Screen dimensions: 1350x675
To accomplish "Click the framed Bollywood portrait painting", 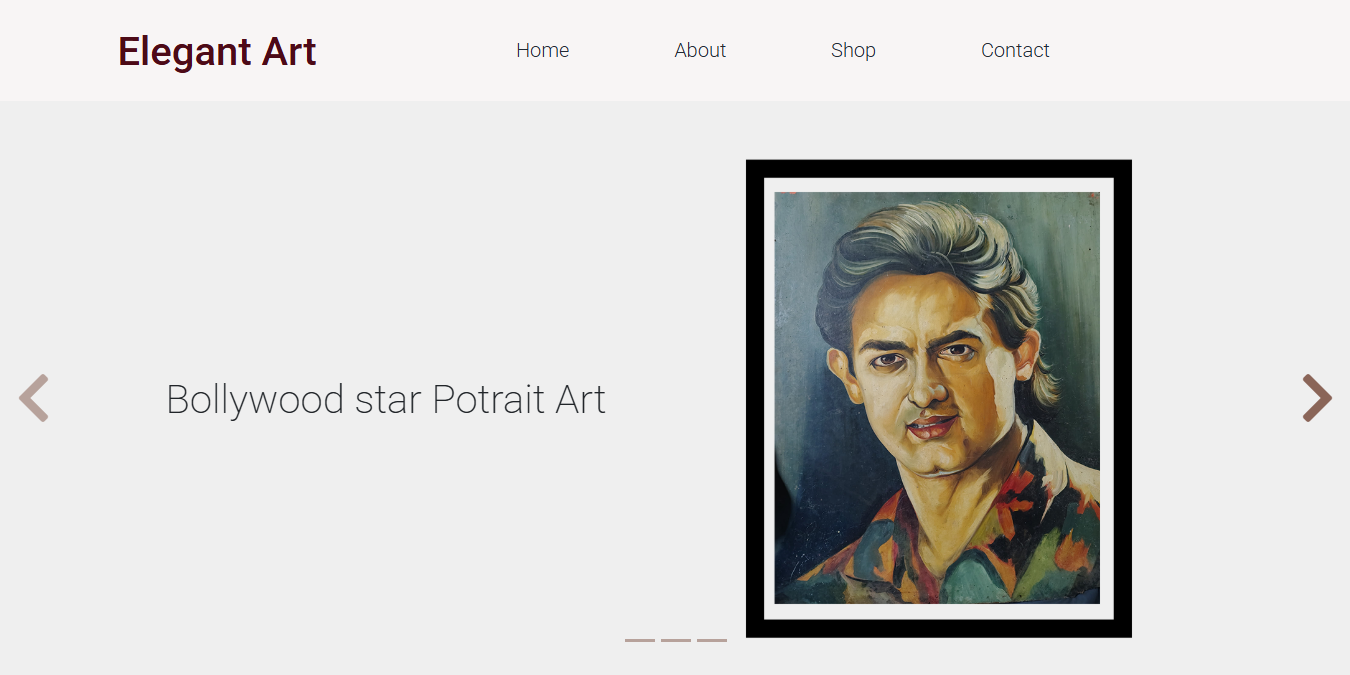I will tap(939, 398).
